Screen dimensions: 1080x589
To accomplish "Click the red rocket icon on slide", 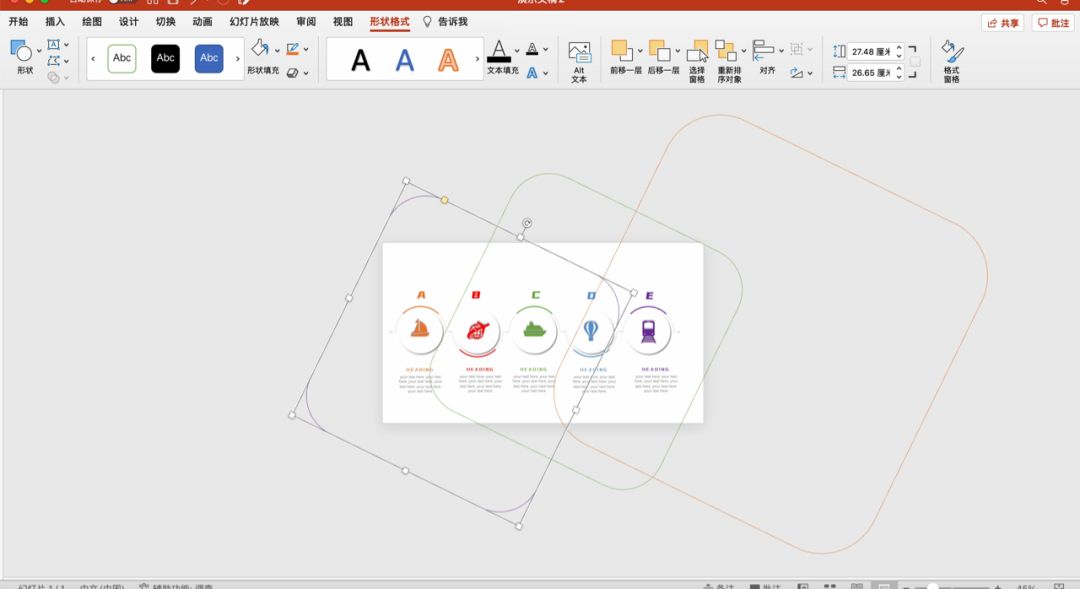I will point(478,330).
